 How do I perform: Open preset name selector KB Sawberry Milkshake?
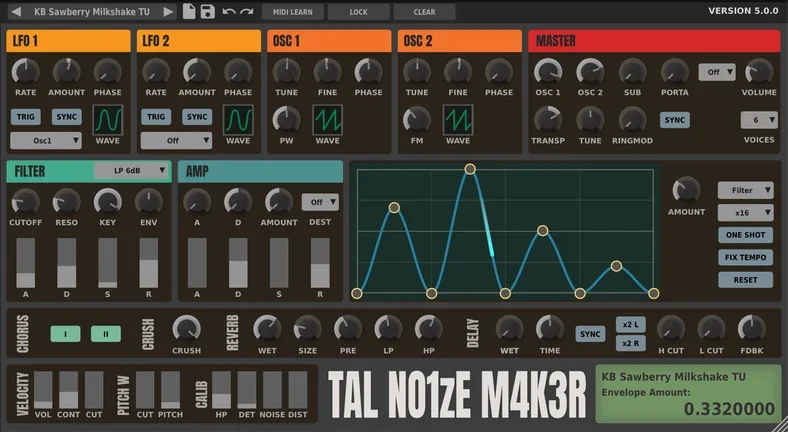click(x=92, y=12)
